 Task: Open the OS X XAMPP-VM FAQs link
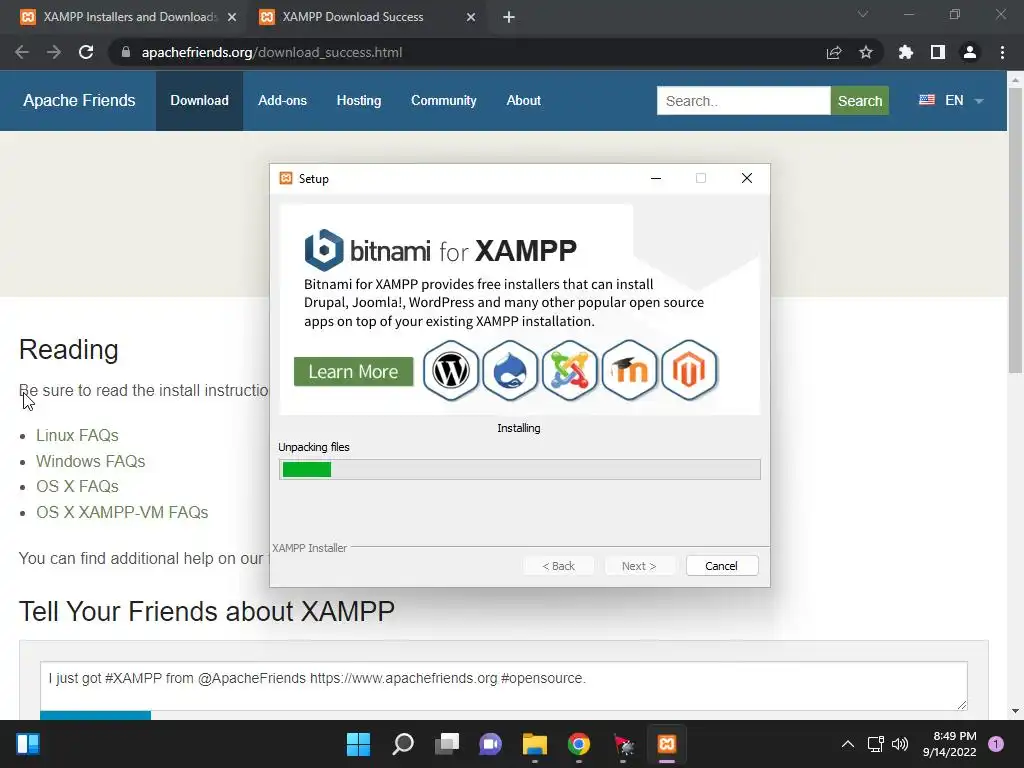[122, 513]
